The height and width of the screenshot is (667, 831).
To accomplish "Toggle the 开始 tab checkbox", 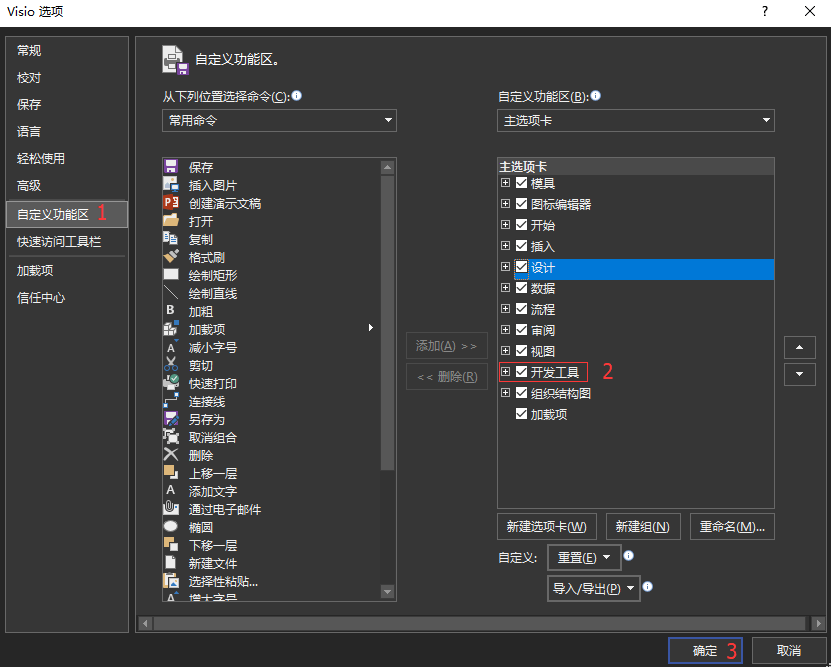I will coord(521,225).
